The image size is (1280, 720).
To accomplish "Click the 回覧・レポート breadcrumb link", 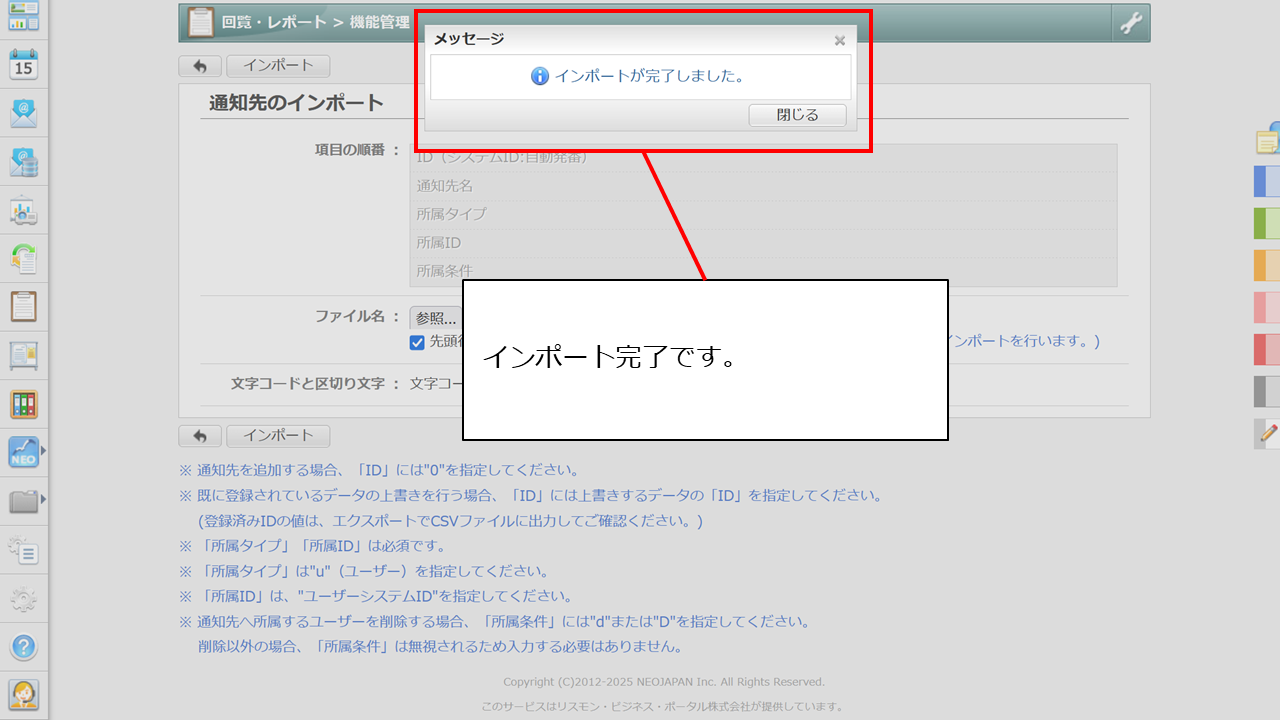I will click(274, 22).
